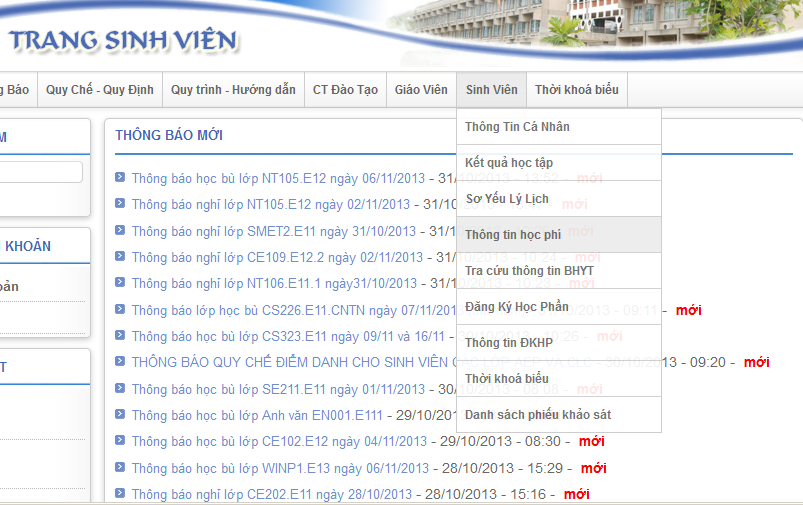Open Danh sách phiếu khảo sát entry

tap(538, 415)
